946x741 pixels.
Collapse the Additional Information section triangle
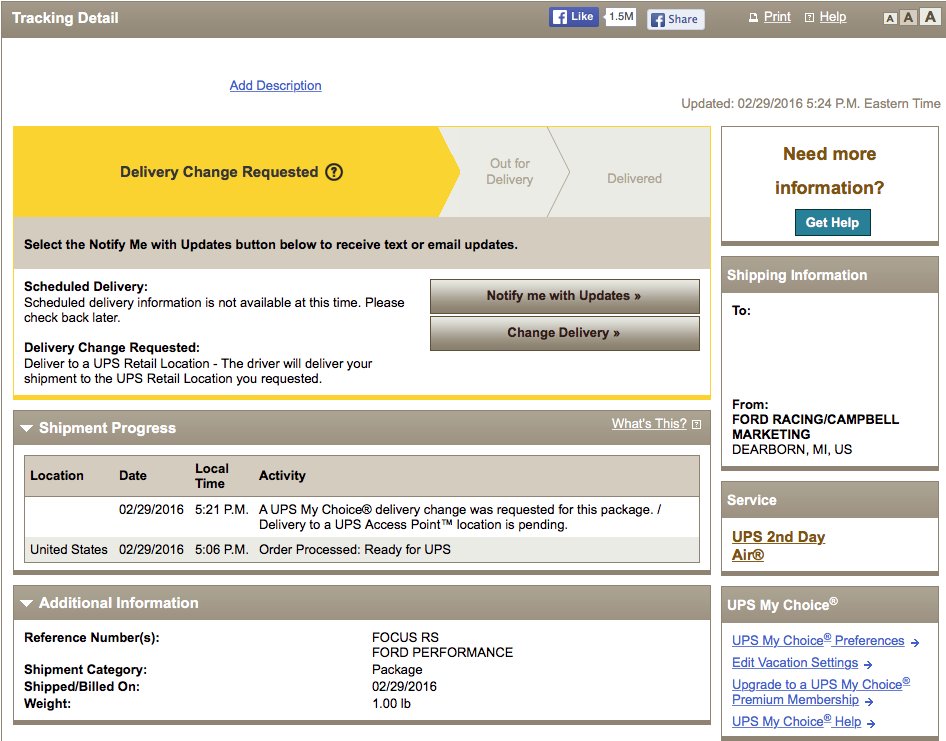click(27, 603)
